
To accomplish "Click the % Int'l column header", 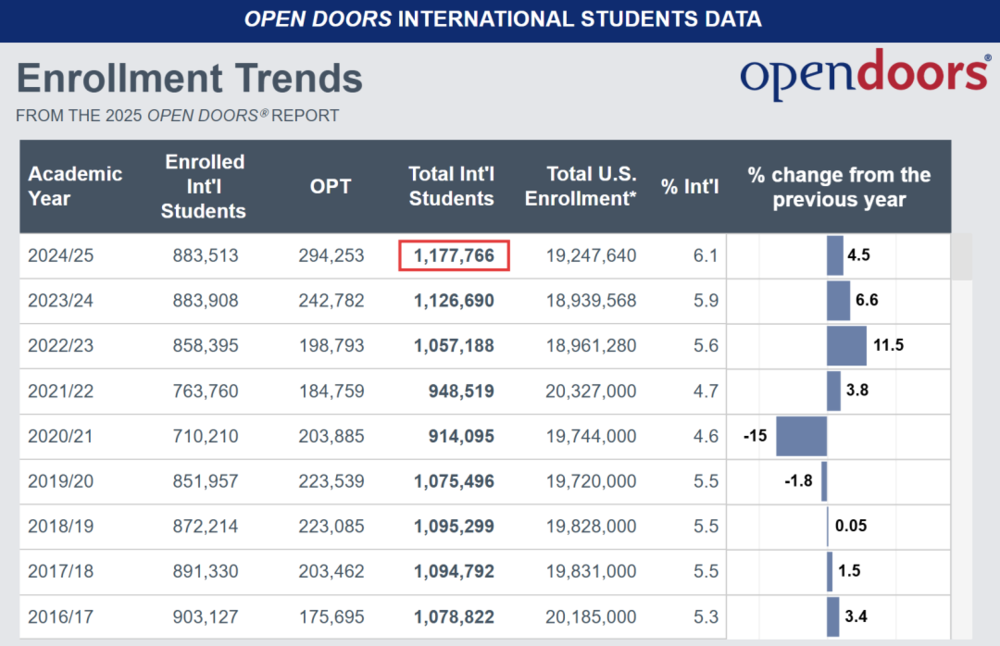I will (690, 186).
